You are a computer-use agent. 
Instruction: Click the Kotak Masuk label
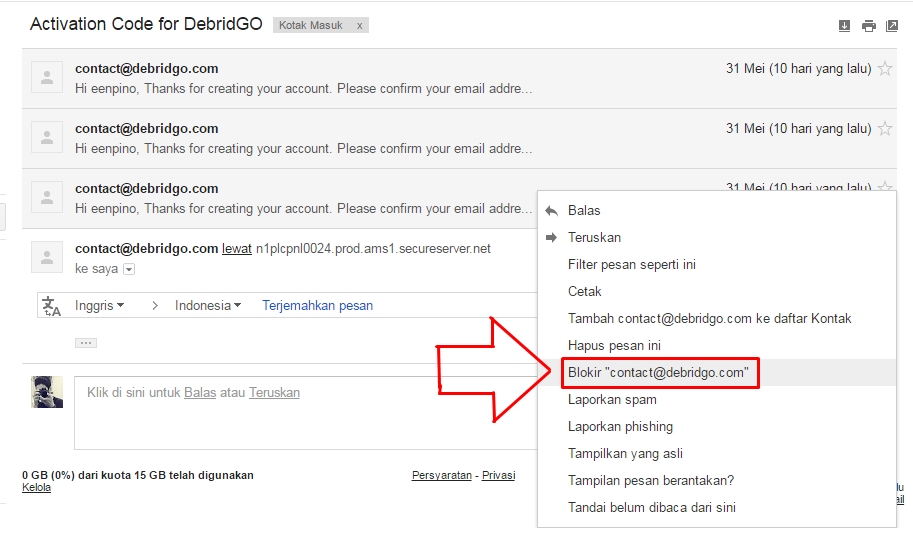[310, 26]
